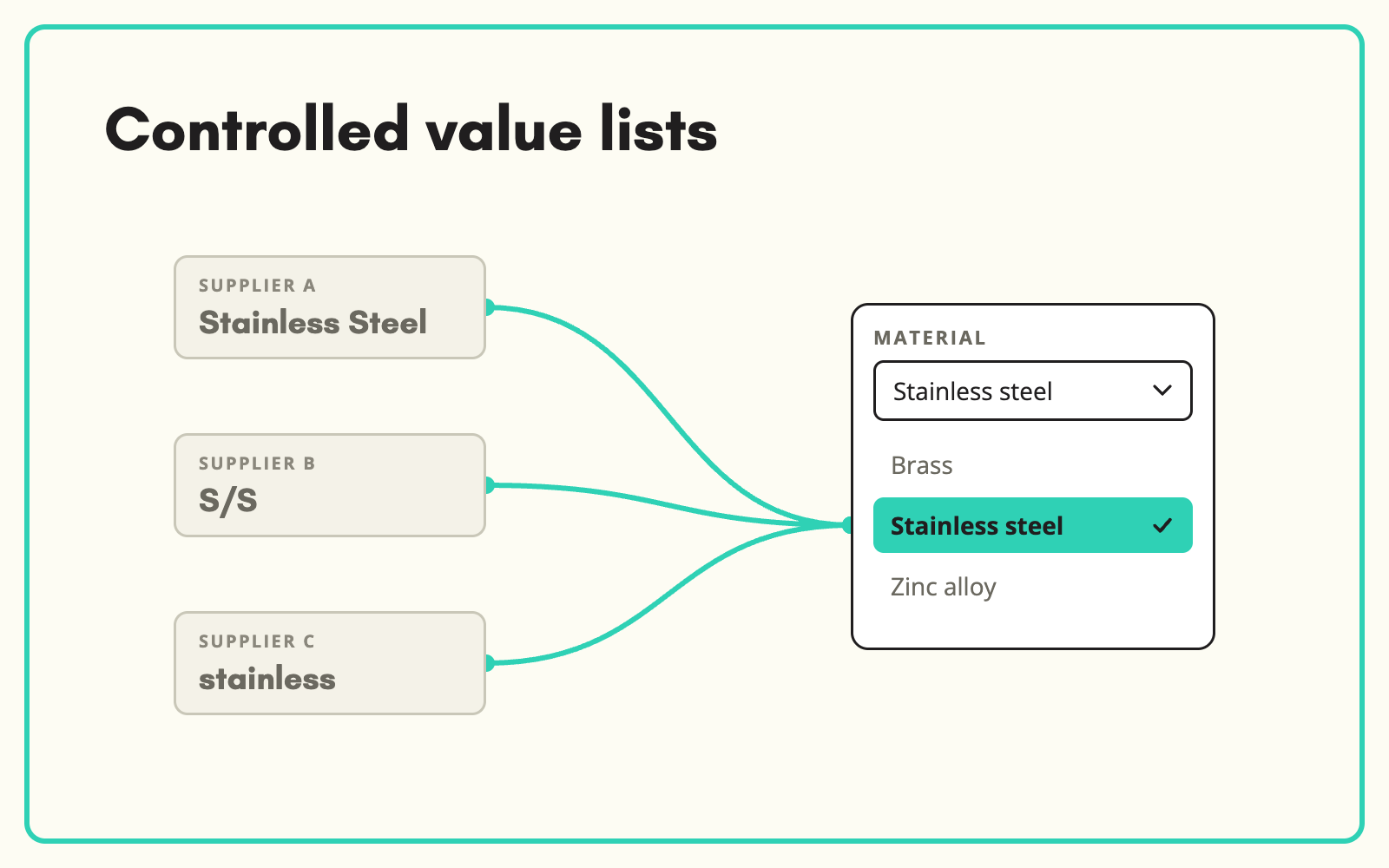
Task: Open the Material dropdown showing Stainless steel
Action: [1032, 391]
